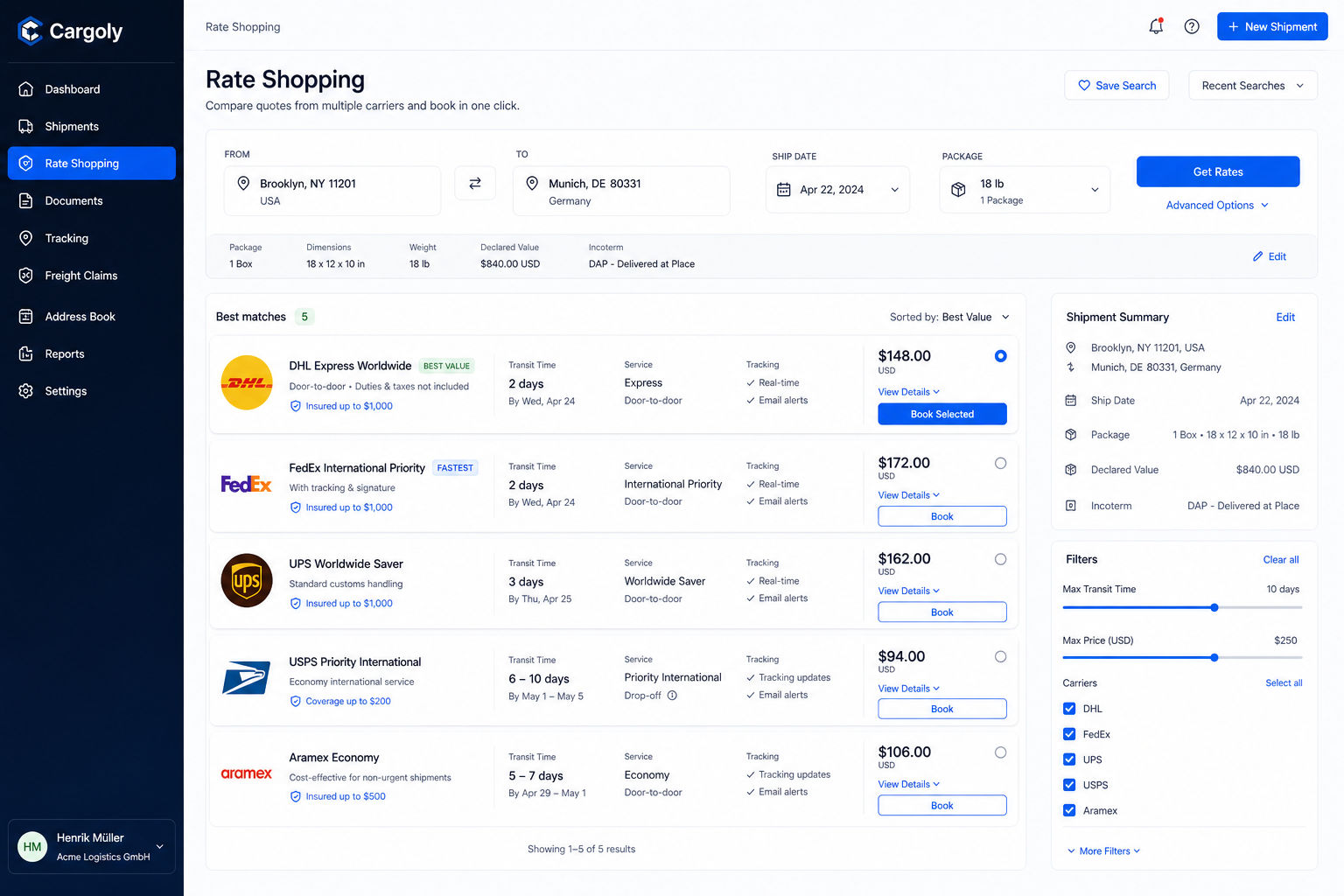This screenshot has width=1344, height=896.
Task: Click the shield icon on USPS coverage
Action: tap(296, 701)
